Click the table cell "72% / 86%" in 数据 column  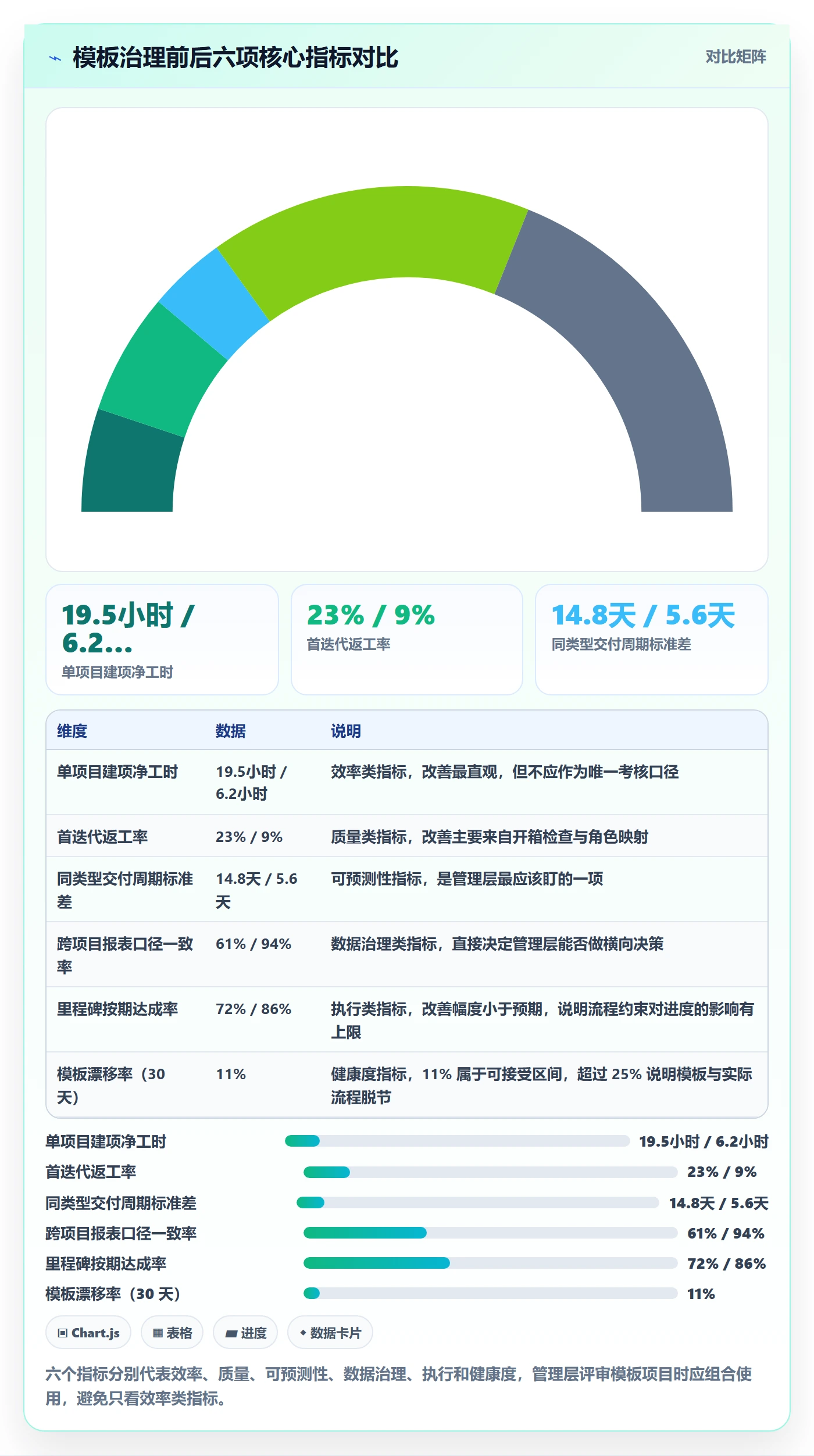tap(254, 1009)
